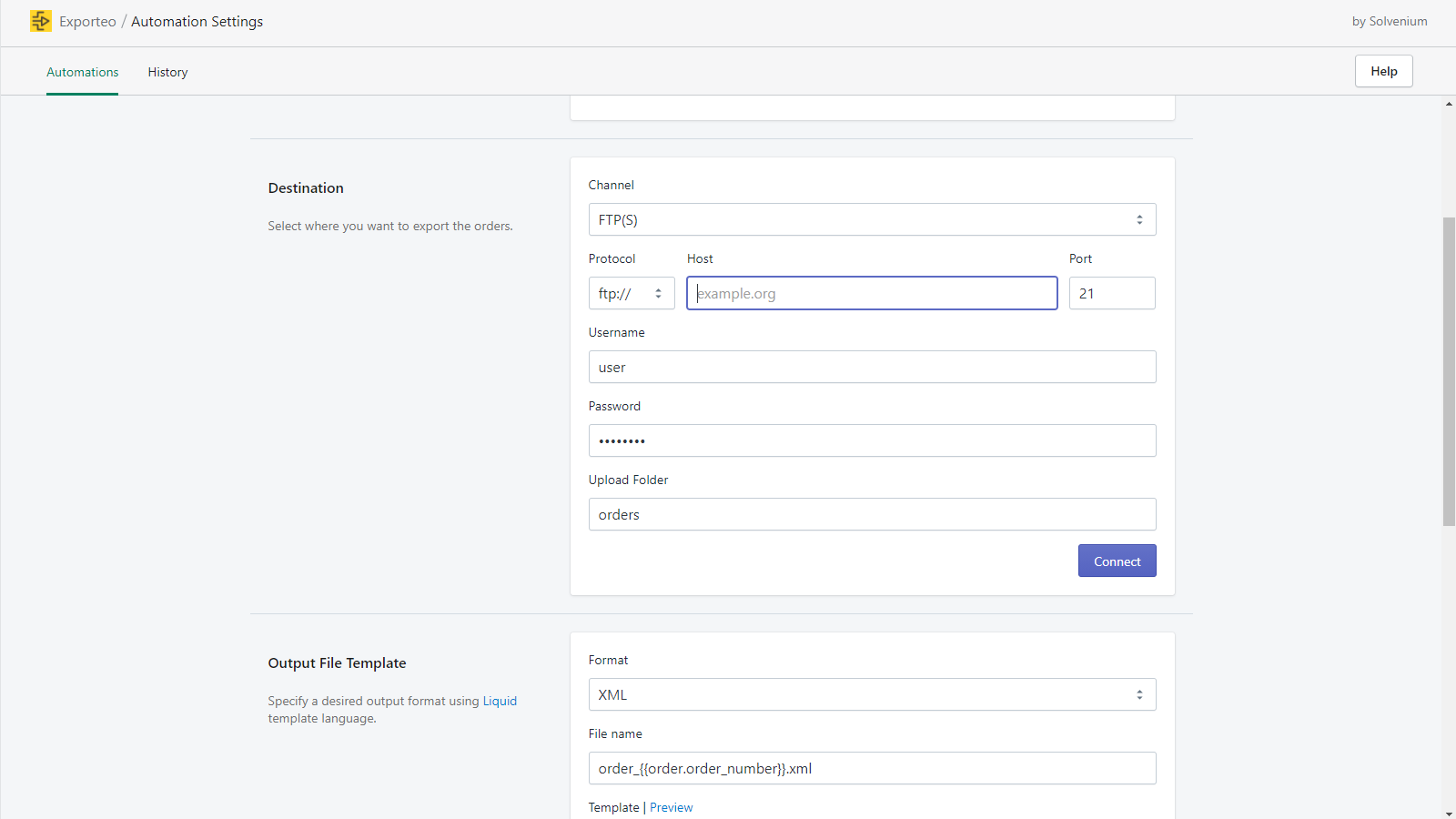Viewport: 1456px width, 819px height.
Task: Click the scrollbar up arrow
Action: (1449, 104)
